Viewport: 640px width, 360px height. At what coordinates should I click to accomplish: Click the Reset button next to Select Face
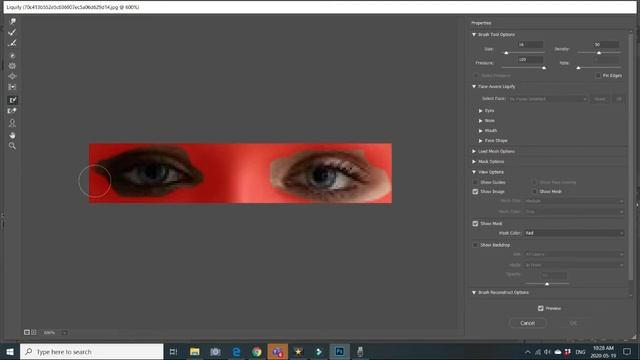[600, 99]
